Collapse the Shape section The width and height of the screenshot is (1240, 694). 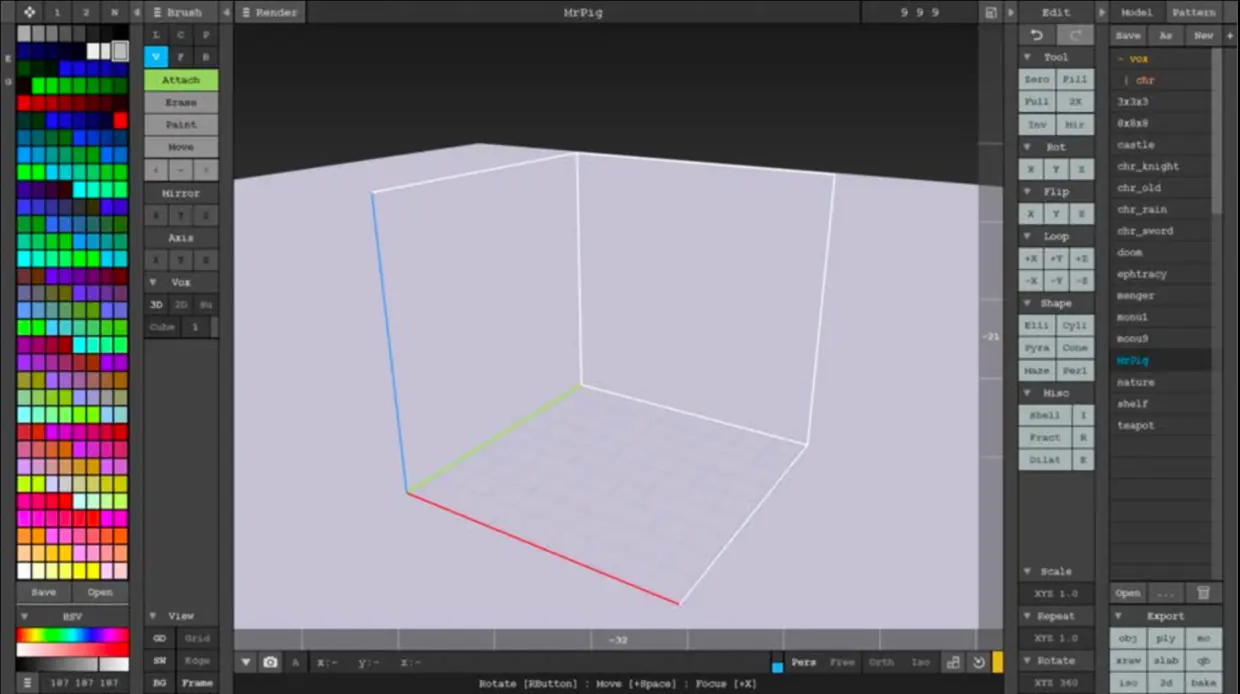click(x=1028, y=303)
